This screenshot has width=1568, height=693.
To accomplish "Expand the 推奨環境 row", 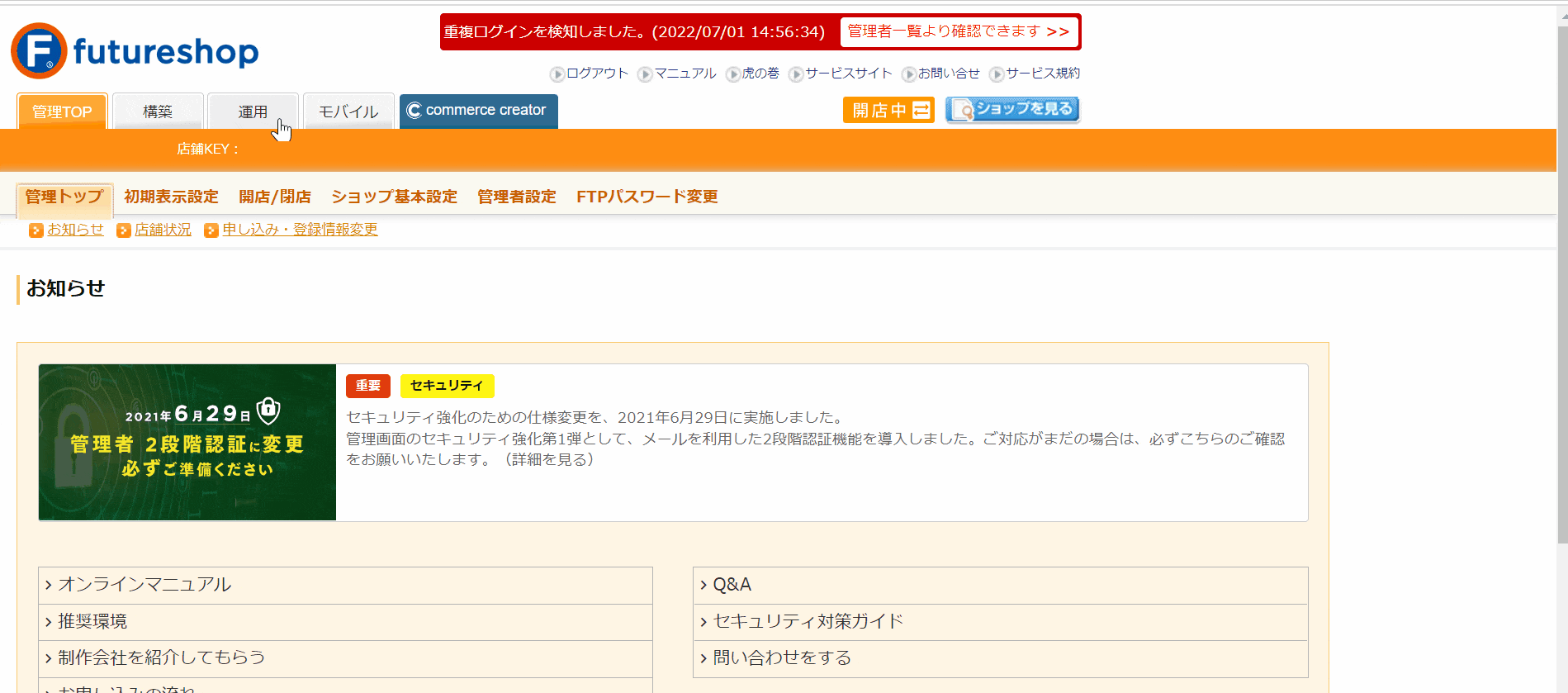I will pos(345,622).
